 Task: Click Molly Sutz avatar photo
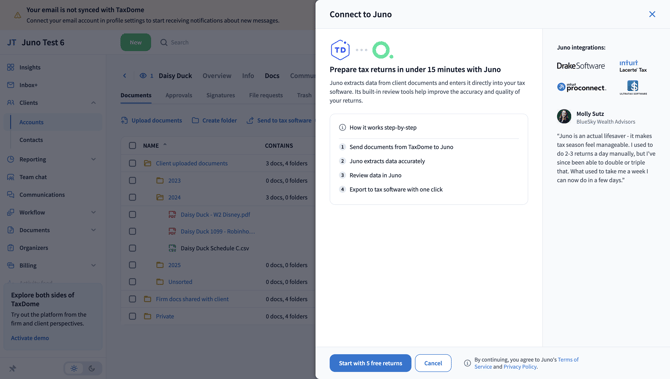coord(564,116)
